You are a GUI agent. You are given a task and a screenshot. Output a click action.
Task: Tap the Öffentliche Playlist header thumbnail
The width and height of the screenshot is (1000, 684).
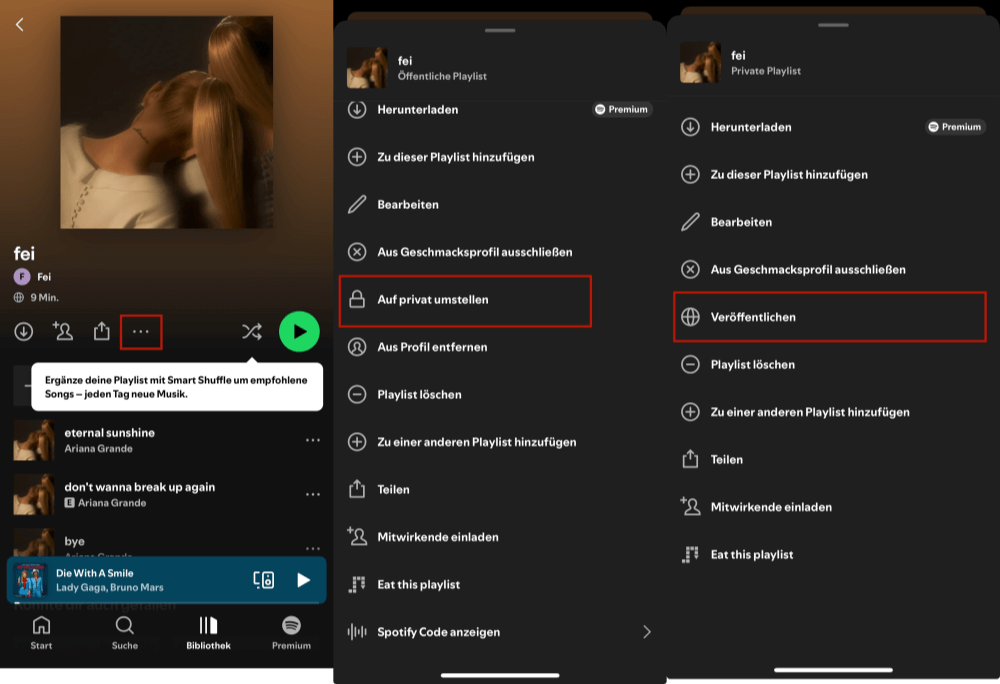(367, 68)
